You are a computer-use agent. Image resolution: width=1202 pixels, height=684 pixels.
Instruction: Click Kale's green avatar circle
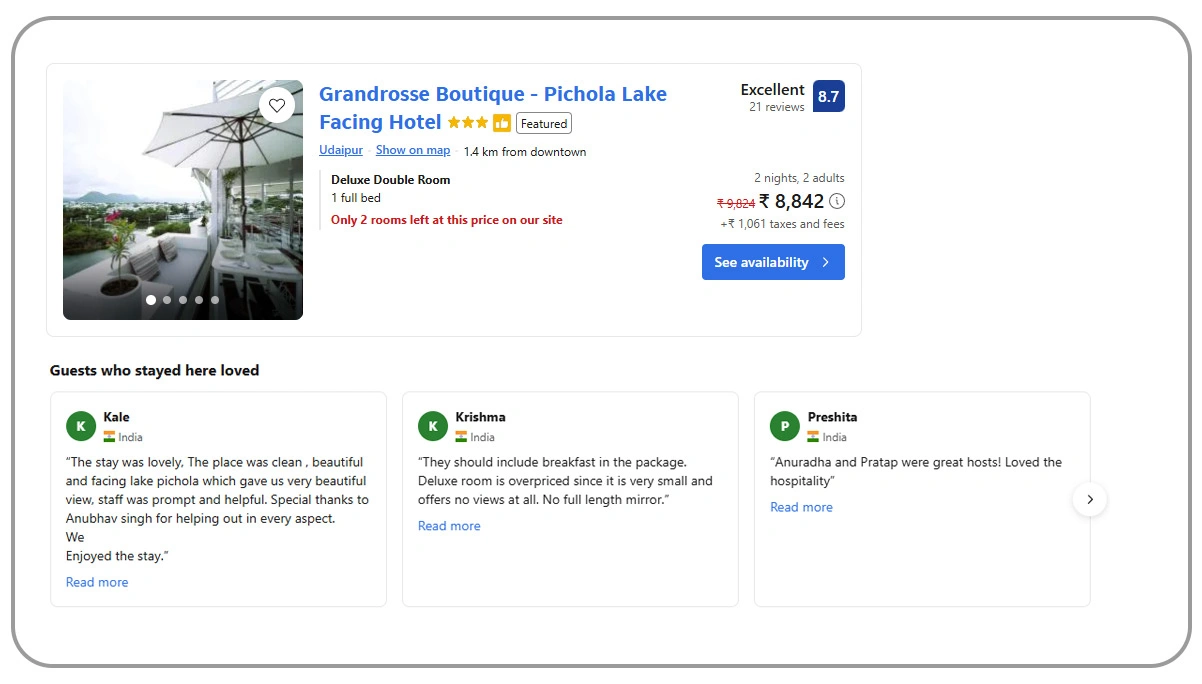(81, 425)
